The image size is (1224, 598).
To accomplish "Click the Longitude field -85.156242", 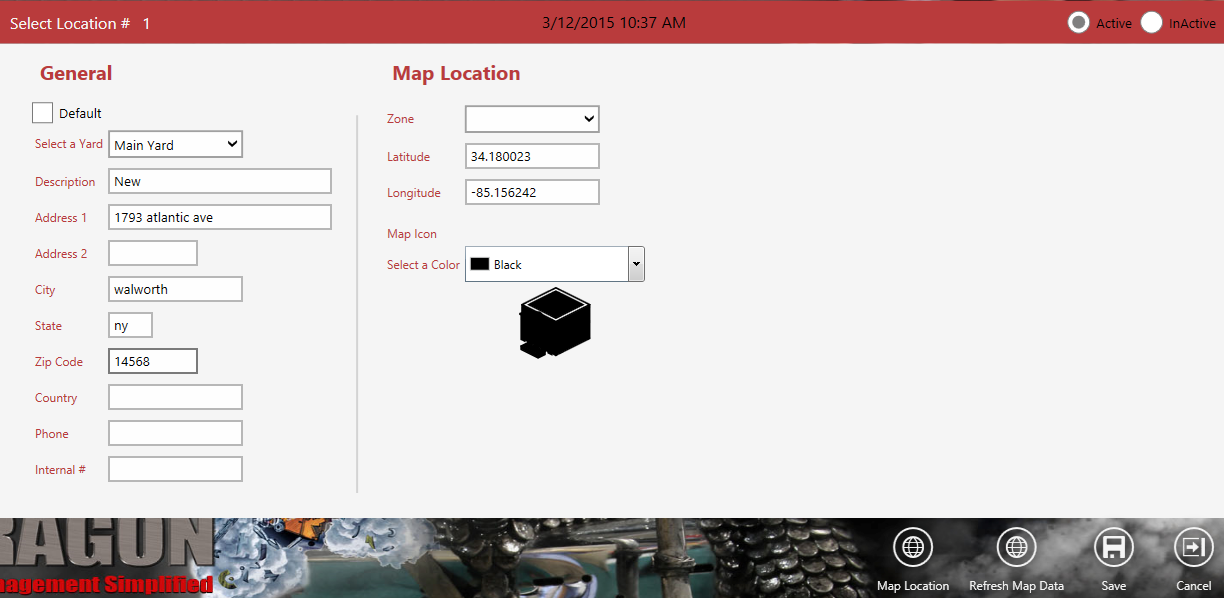I will [532, 192].
